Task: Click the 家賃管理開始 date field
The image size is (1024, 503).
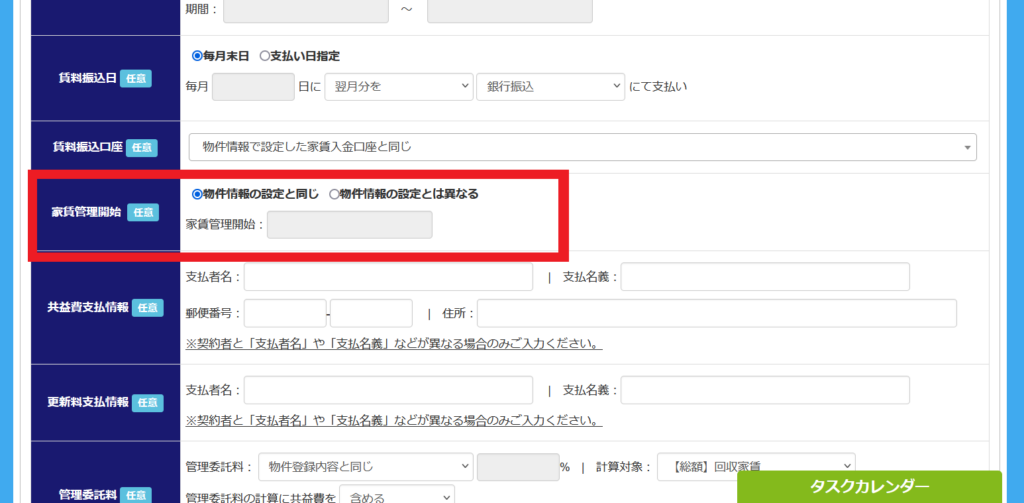Action: click(349, 225)
